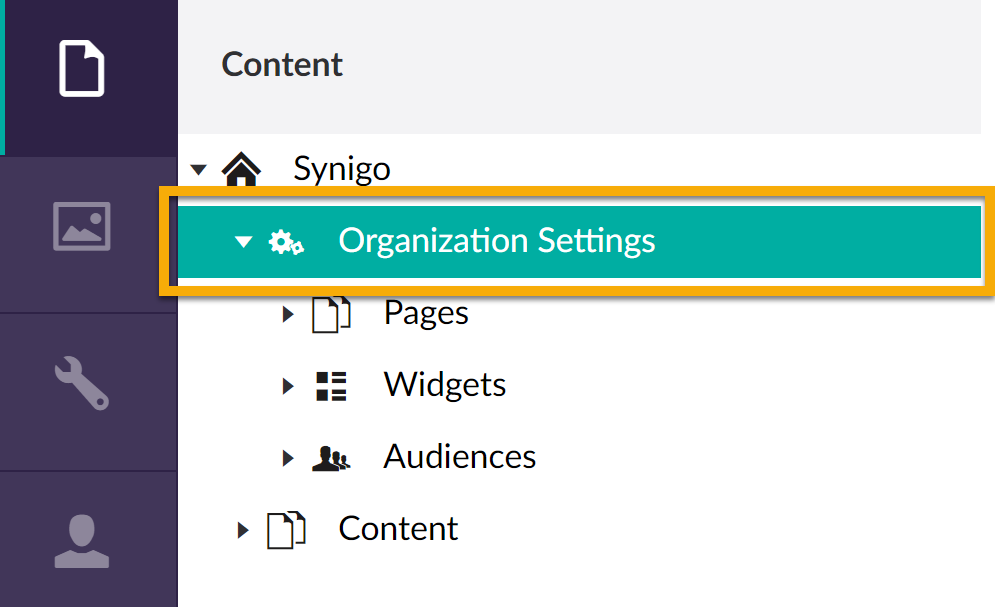Collapse the Organization Settings node

(243, 242)
